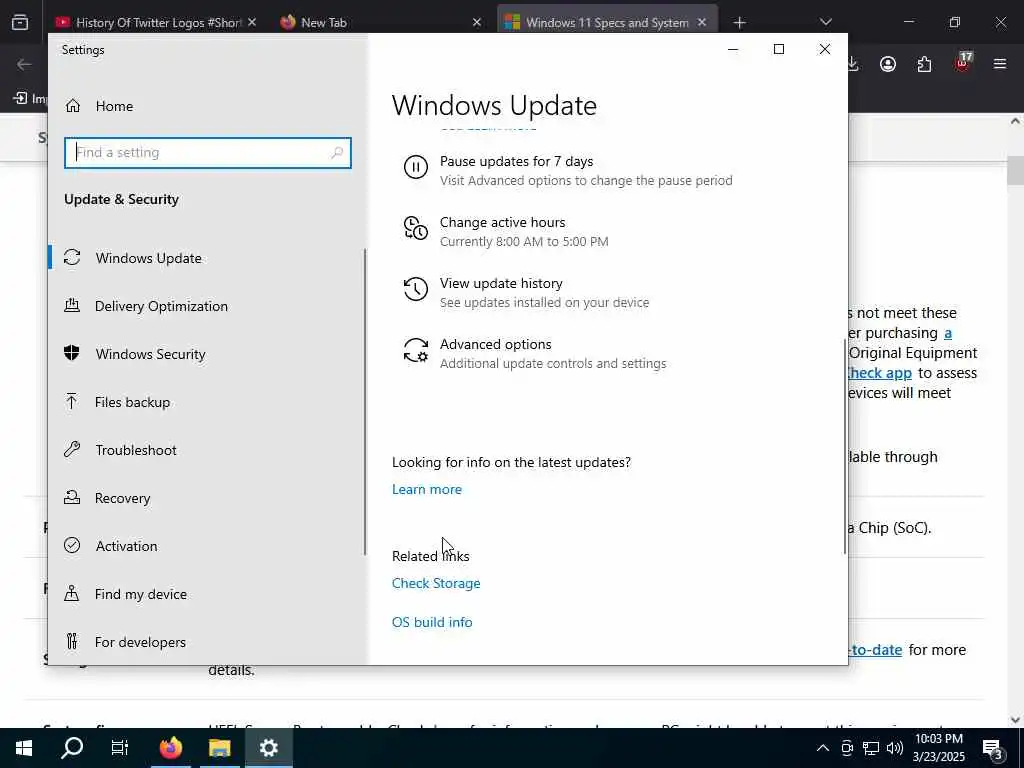Screen dimensions: 1024x768
Task: Open the list all tabs dropdown
Action: [x=825, y=22]
